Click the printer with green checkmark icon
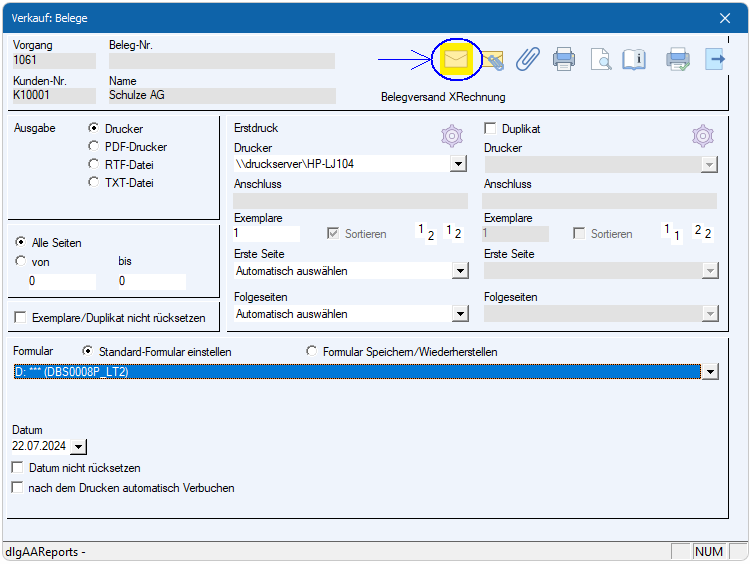The width and height of the screenshot is (750, 564). tap(678, 60)
